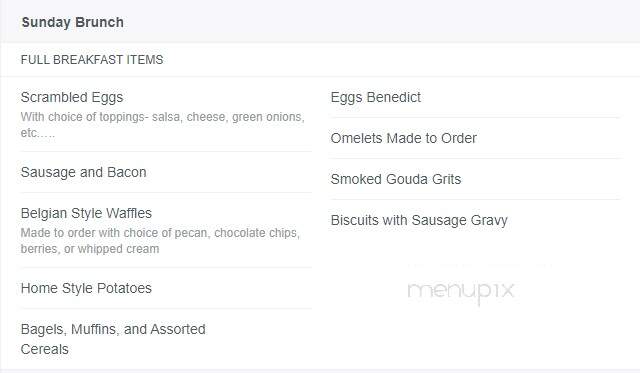
Task: Select the Full Breakfast Items section heading
Action: (92, 60)
